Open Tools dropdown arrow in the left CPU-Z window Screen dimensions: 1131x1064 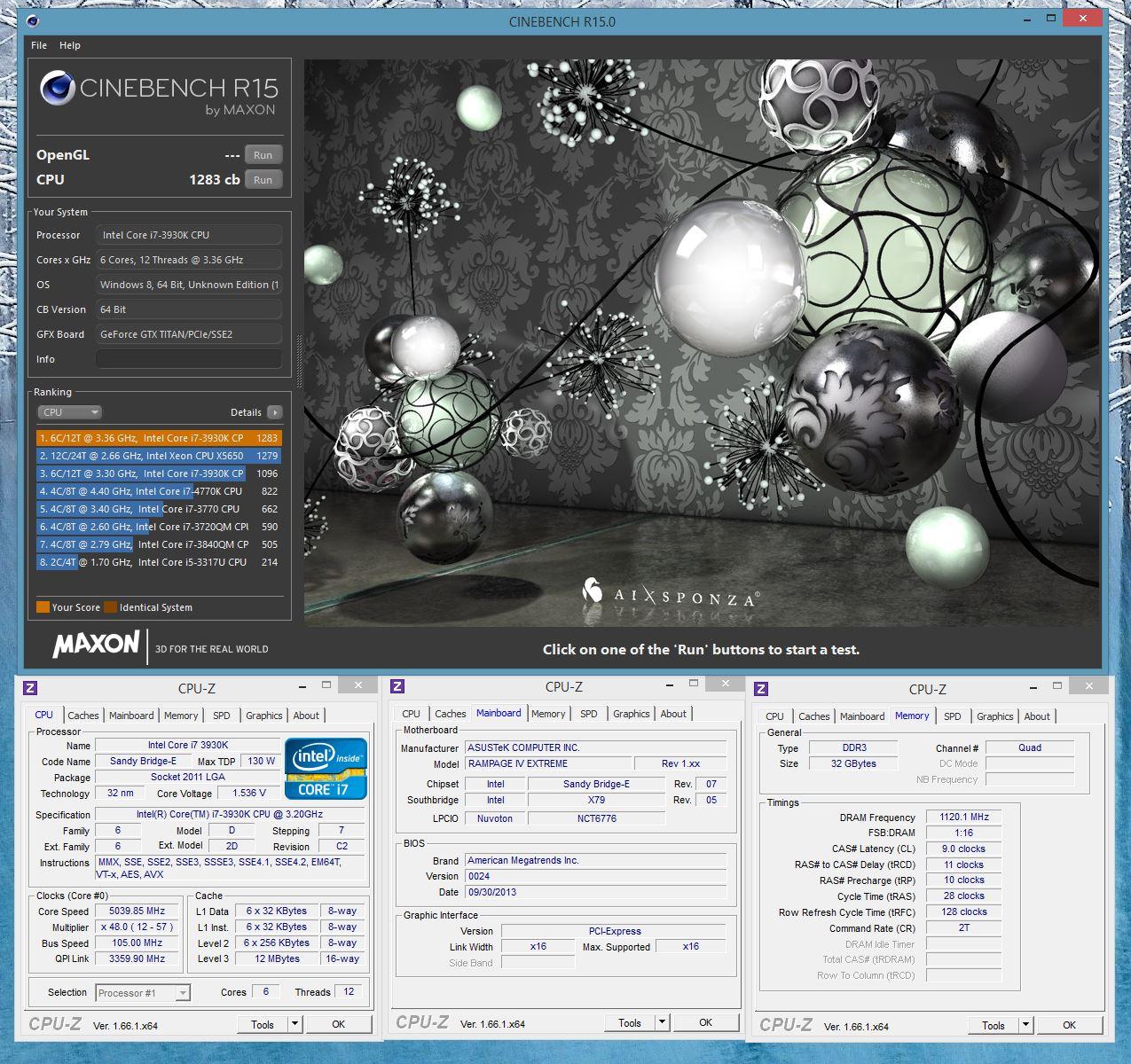295,1024
